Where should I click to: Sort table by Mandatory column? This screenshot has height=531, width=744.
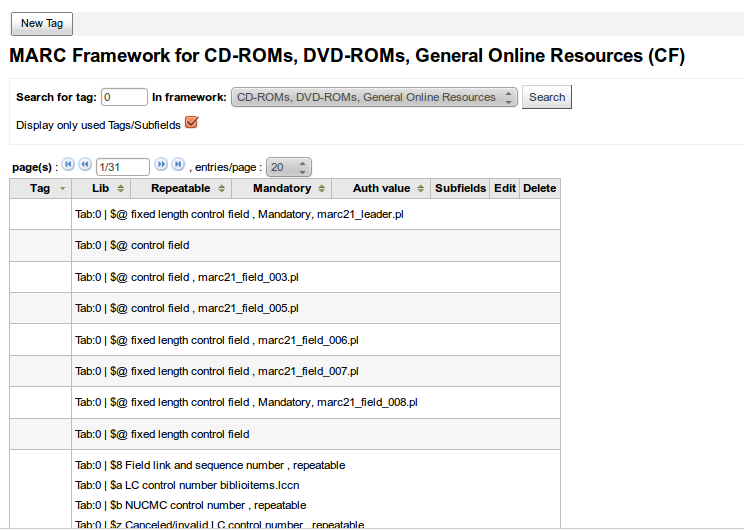click(x=289, y=188)
